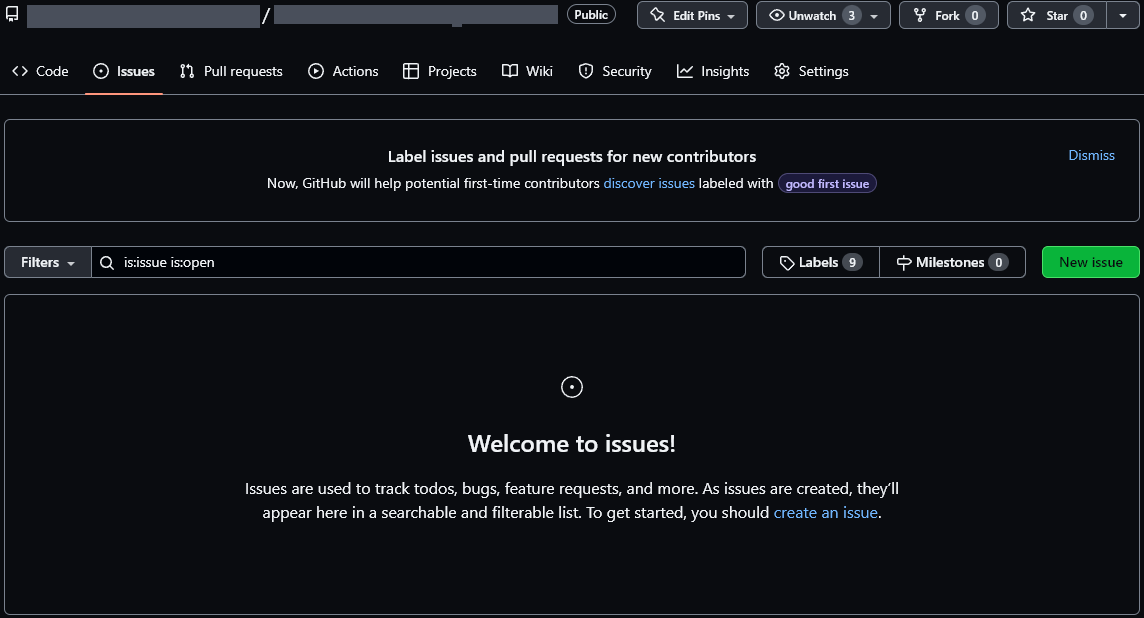The width and height of the screenshot is (1144, 618).
Task: Fork the repository
Action: click(x=948, y=15)
